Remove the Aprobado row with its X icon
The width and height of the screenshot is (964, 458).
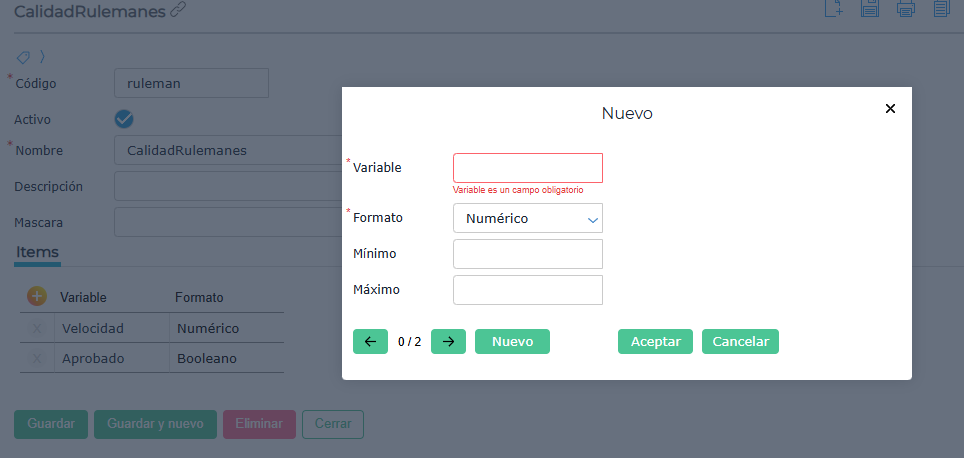(x=37, y=358)
